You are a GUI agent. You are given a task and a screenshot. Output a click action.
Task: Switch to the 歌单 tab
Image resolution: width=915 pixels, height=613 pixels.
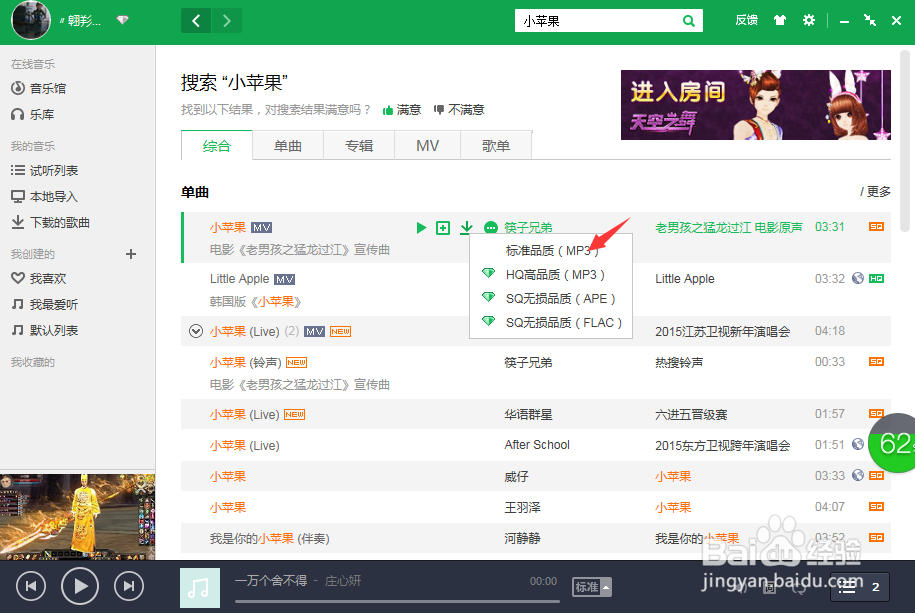pos(496,145)
